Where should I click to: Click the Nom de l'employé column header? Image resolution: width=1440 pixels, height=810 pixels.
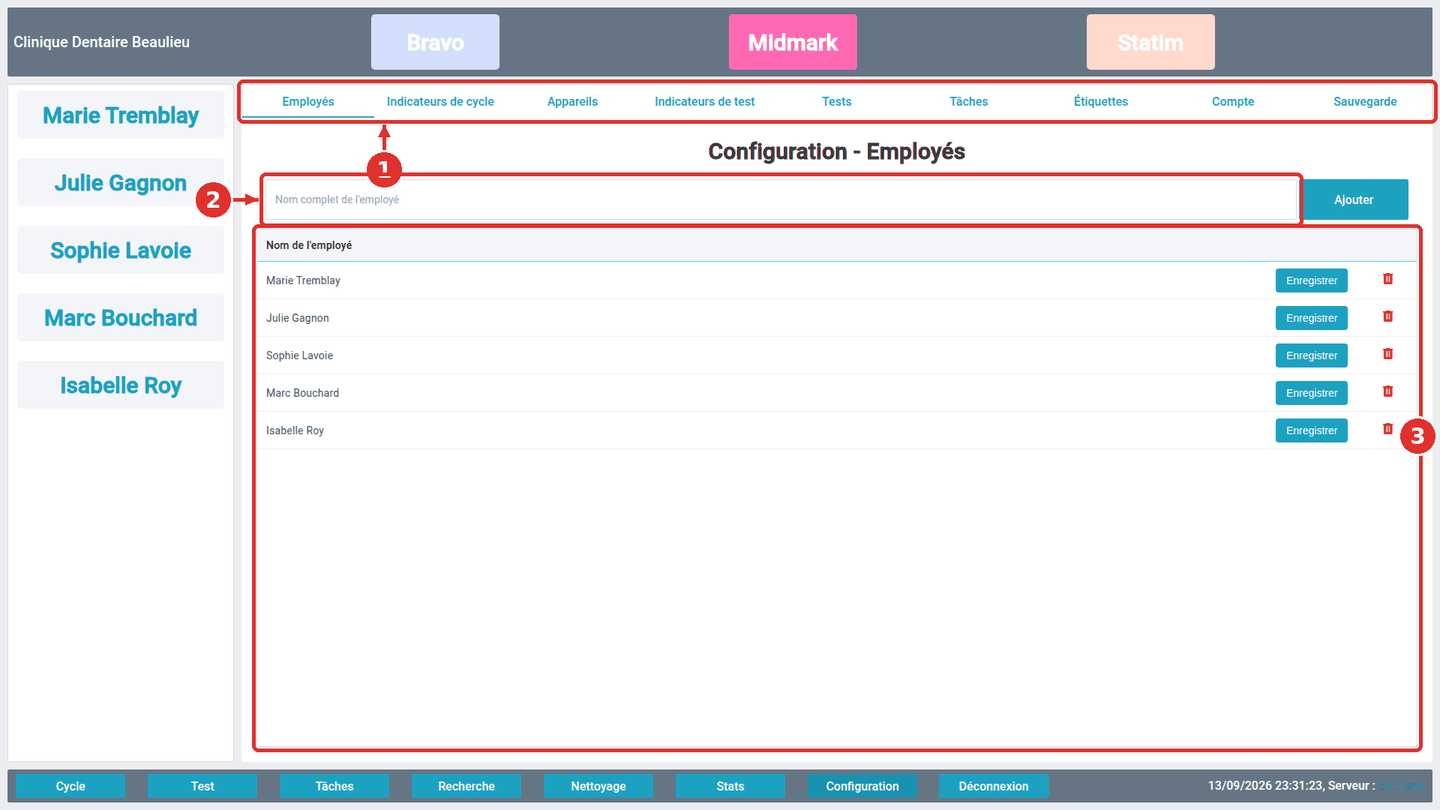coord(309,245)
